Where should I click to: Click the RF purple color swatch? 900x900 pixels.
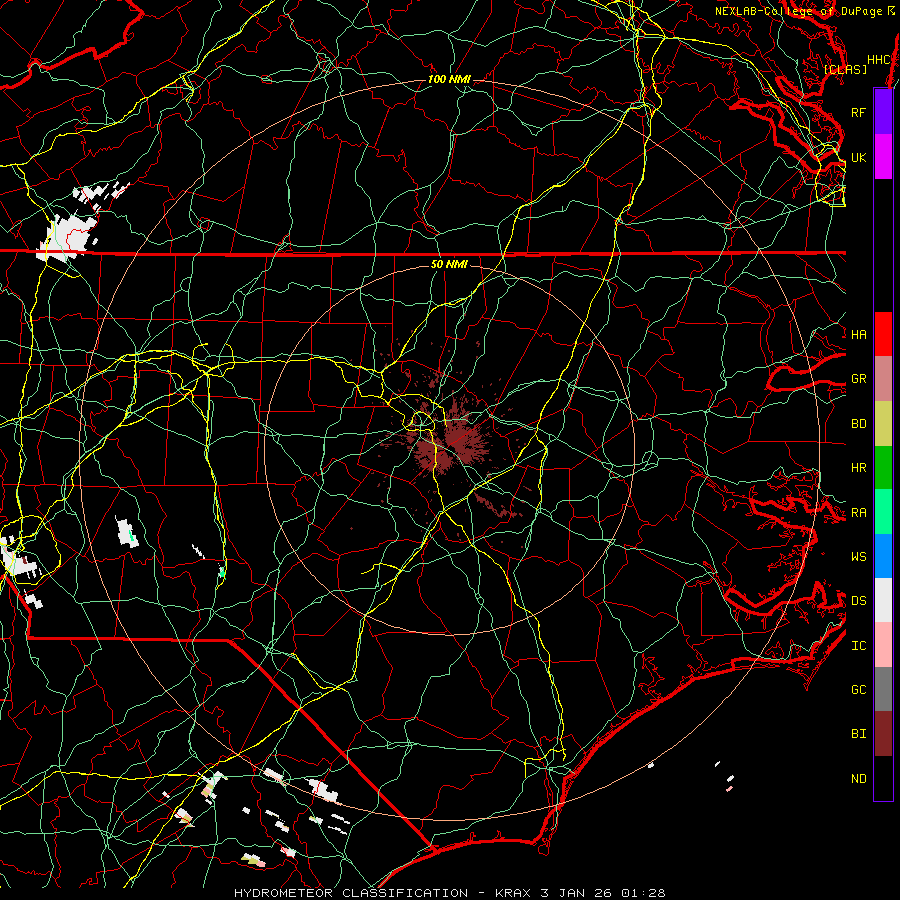883,112
